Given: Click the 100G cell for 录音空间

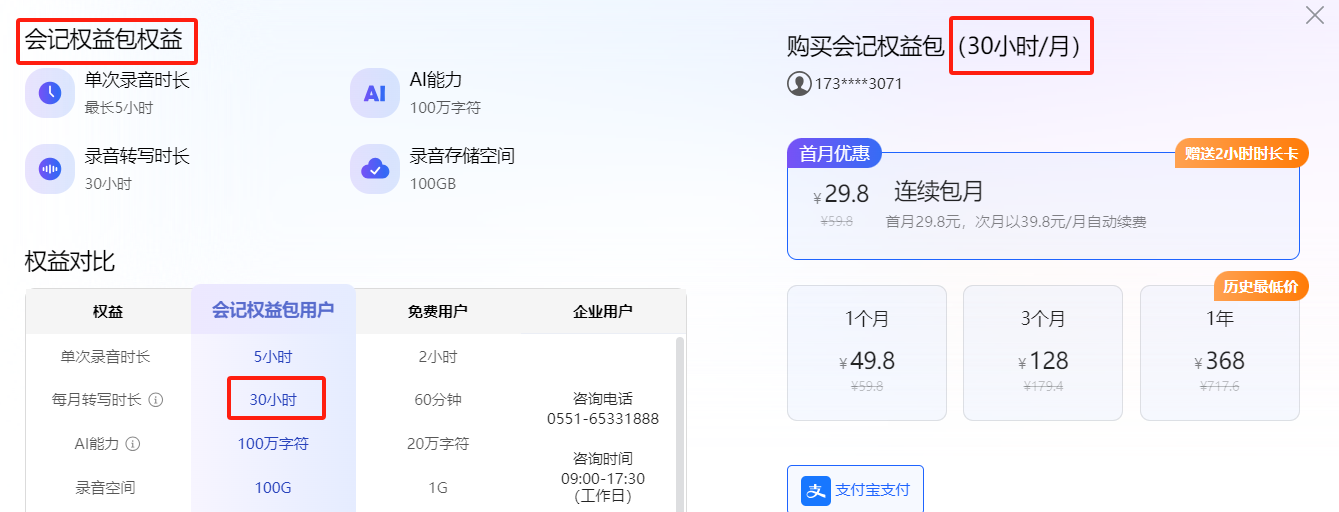Looking at the screenshot, I should tap(273, 488).
